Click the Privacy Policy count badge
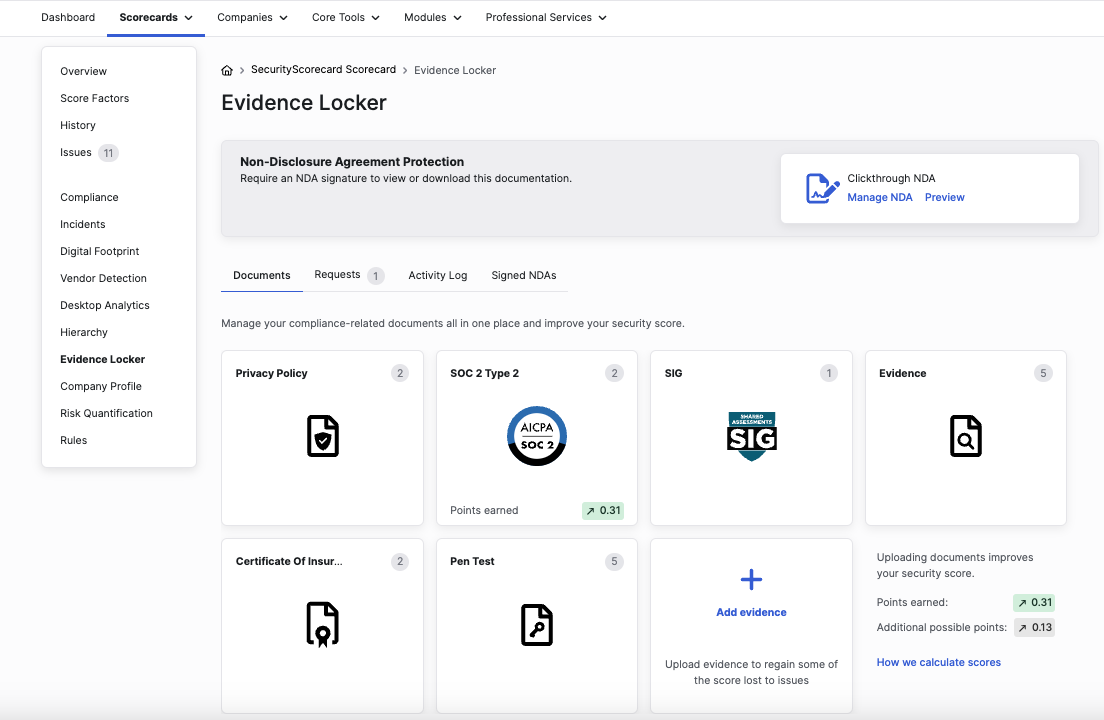 coord(400,373)
